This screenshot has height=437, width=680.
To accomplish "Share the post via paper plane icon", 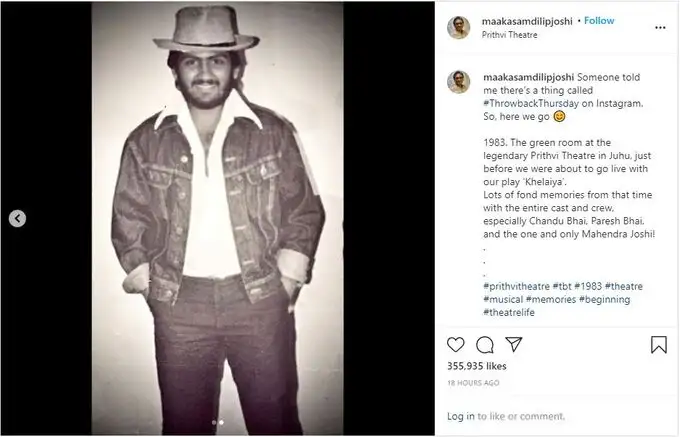I will [x=513, y=344].
